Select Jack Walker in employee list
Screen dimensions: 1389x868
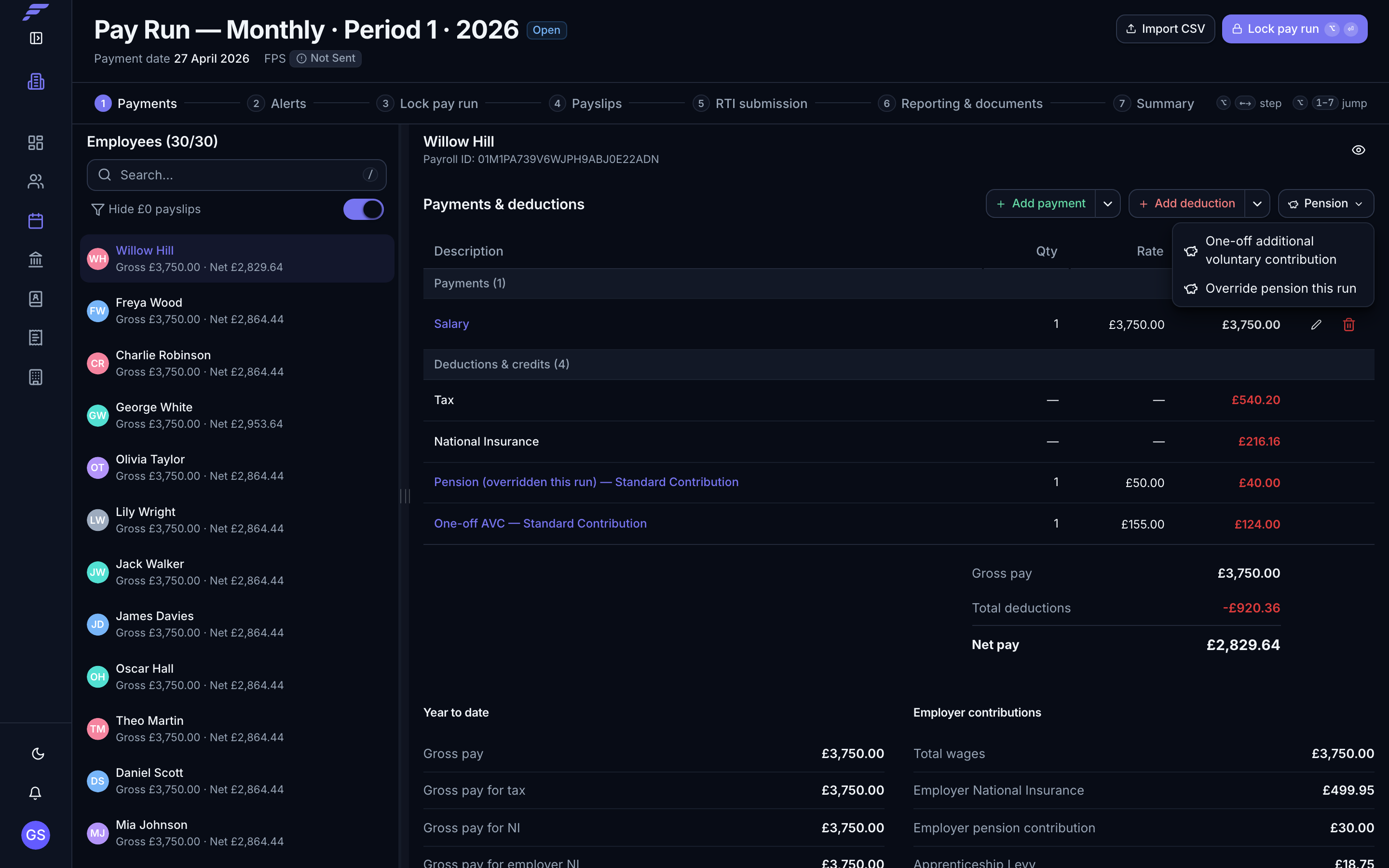237,572
